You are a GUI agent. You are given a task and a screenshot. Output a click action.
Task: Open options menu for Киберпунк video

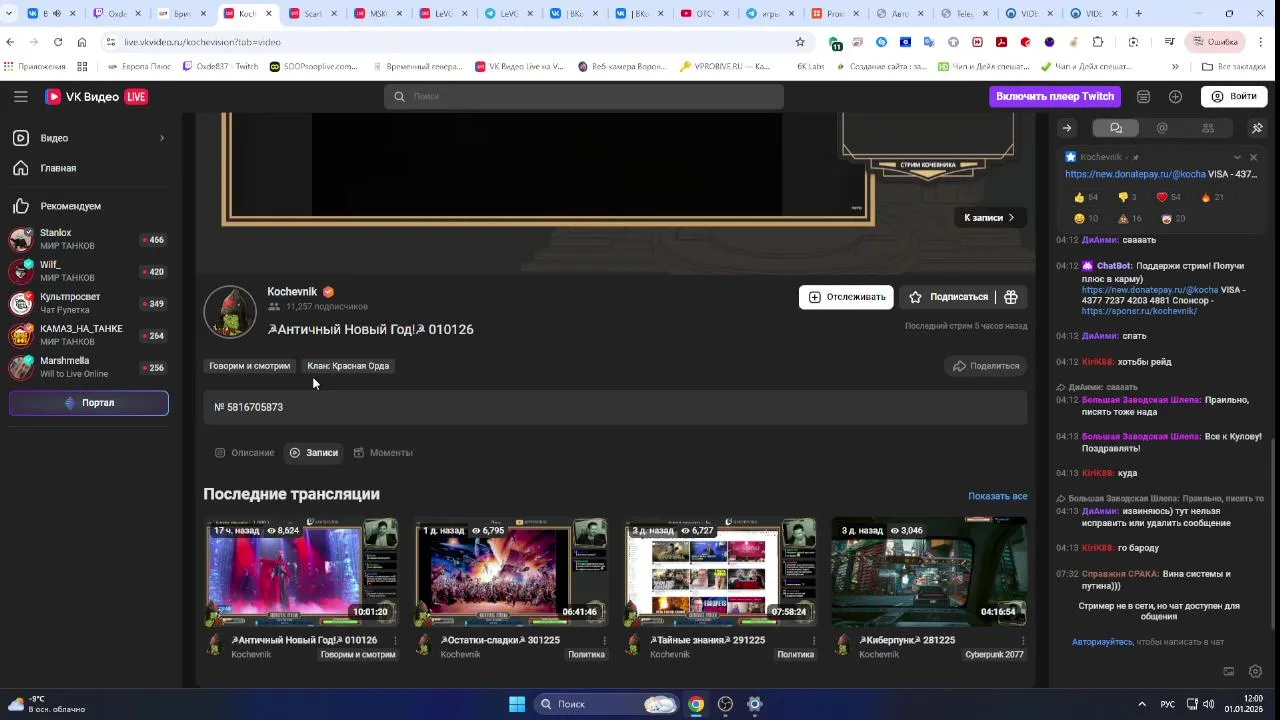tap(1022, 641)
